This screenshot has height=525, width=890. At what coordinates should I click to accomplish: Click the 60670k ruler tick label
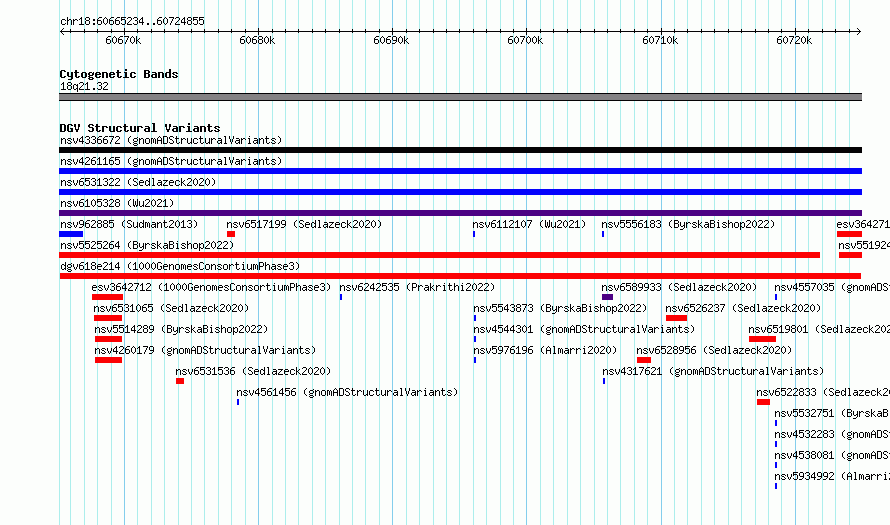click(x=123, y=40)
